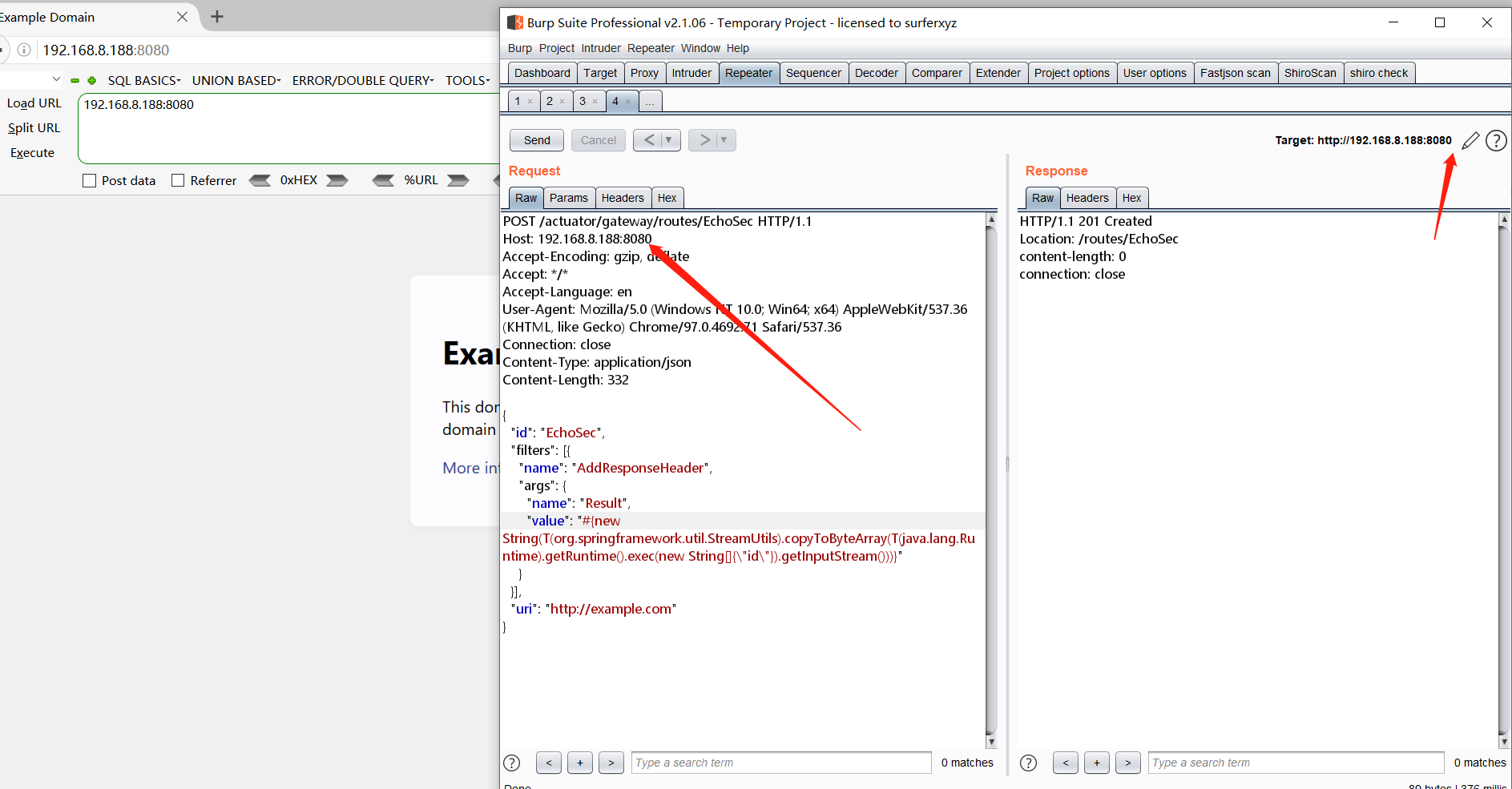Screen dimensions: 1512x789
Task: Switch to the Proxy tab
Action: coord(644,73)
